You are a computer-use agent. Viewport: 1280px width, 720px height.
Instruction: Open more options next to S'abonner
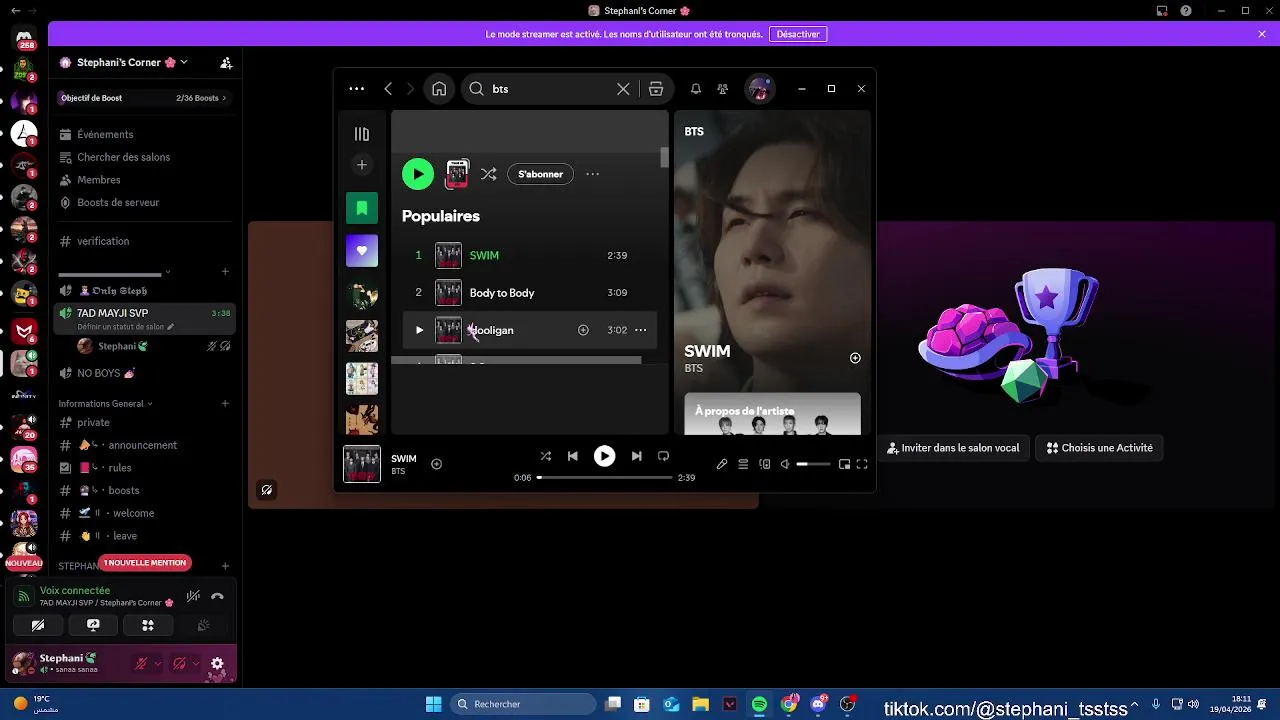pos(593,174)
